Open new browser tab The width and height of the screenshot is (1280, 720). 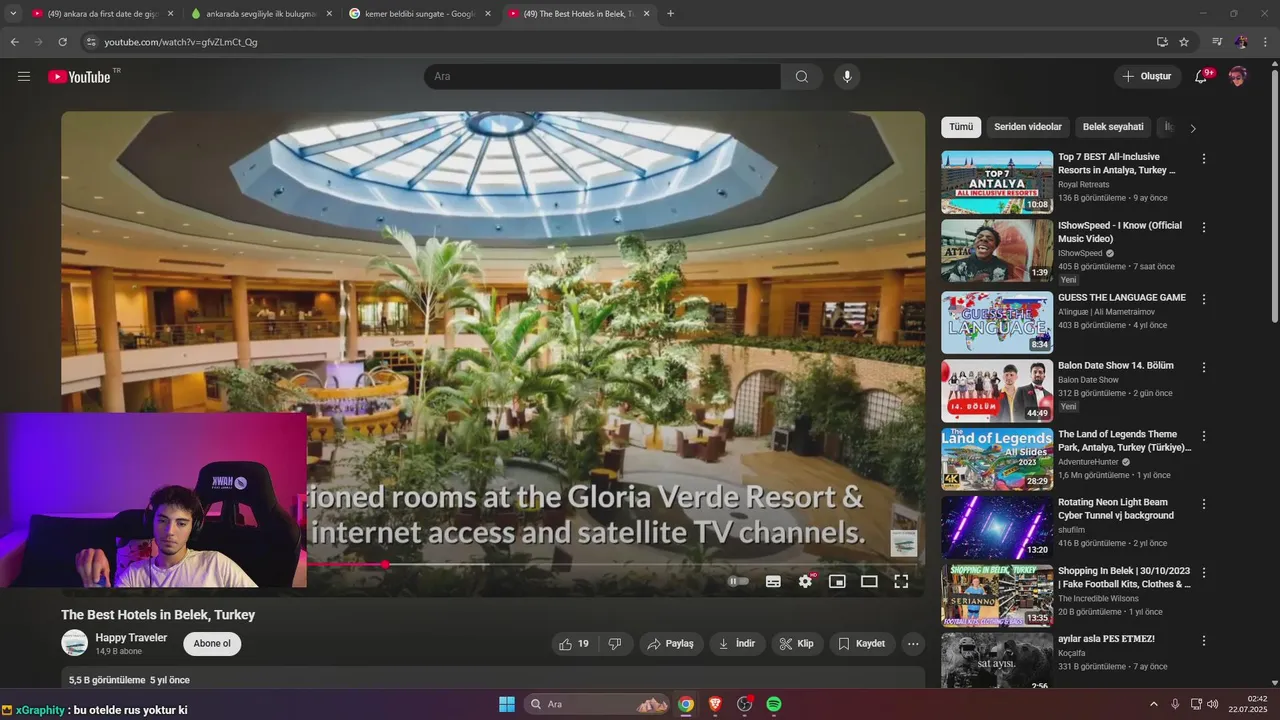[670, 14]
